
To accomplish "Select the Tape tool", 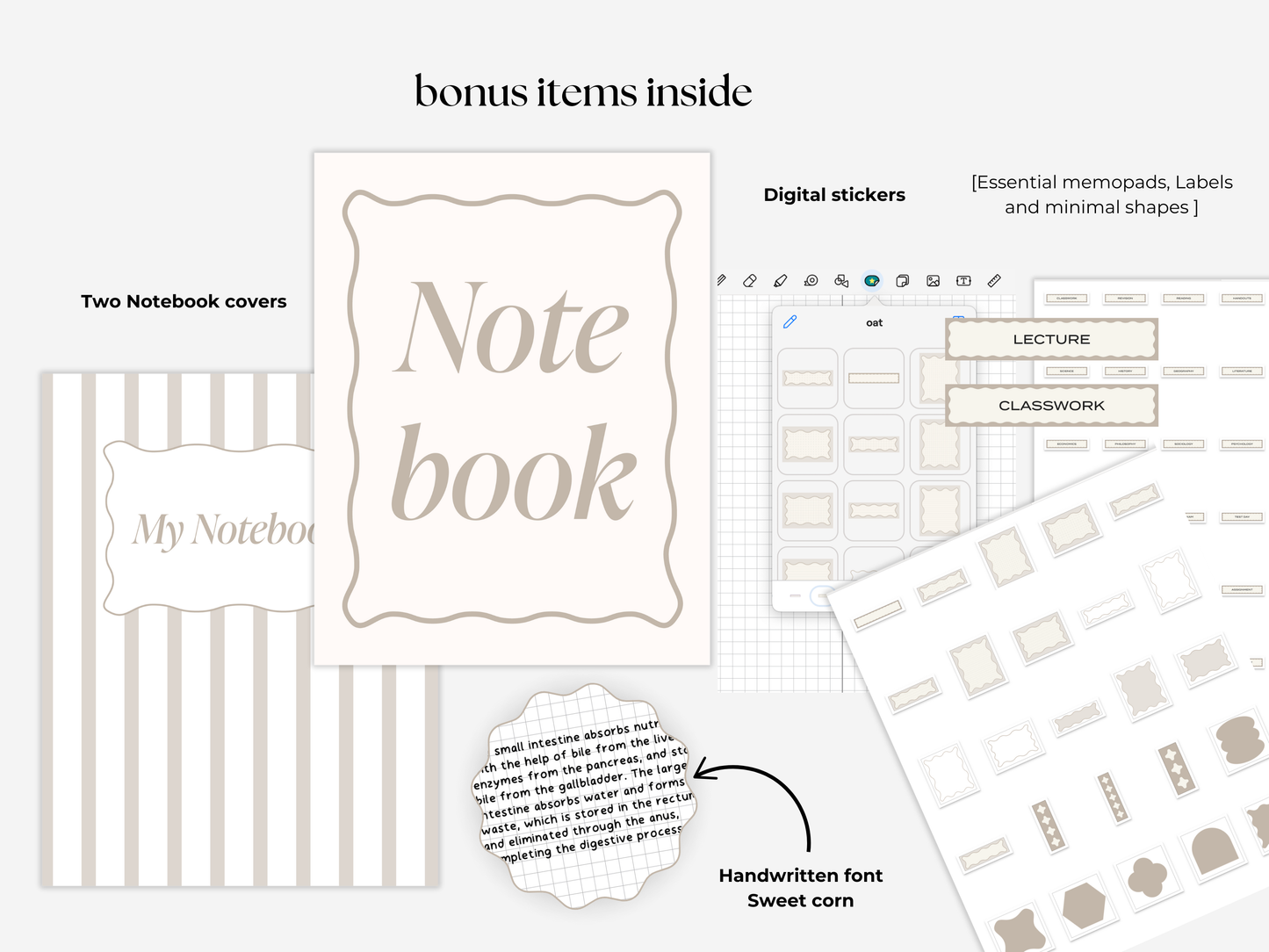I will [x=810, y=280].
